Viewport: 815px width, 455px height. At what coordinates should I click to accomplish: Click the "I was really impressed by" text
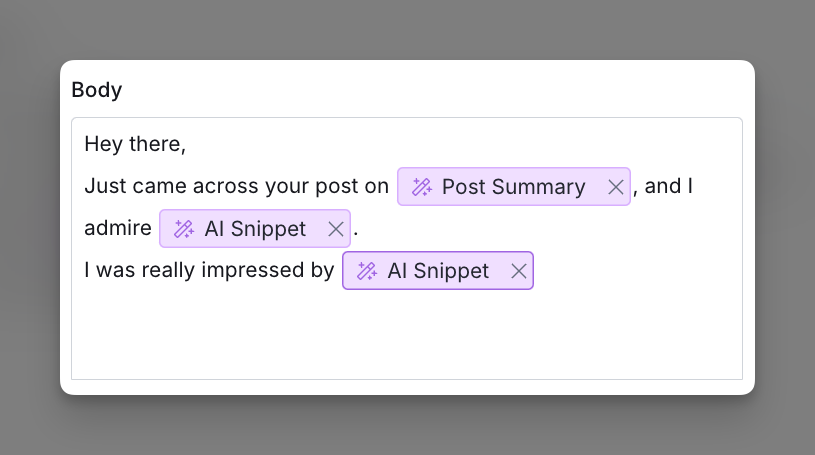click(209, 270)
